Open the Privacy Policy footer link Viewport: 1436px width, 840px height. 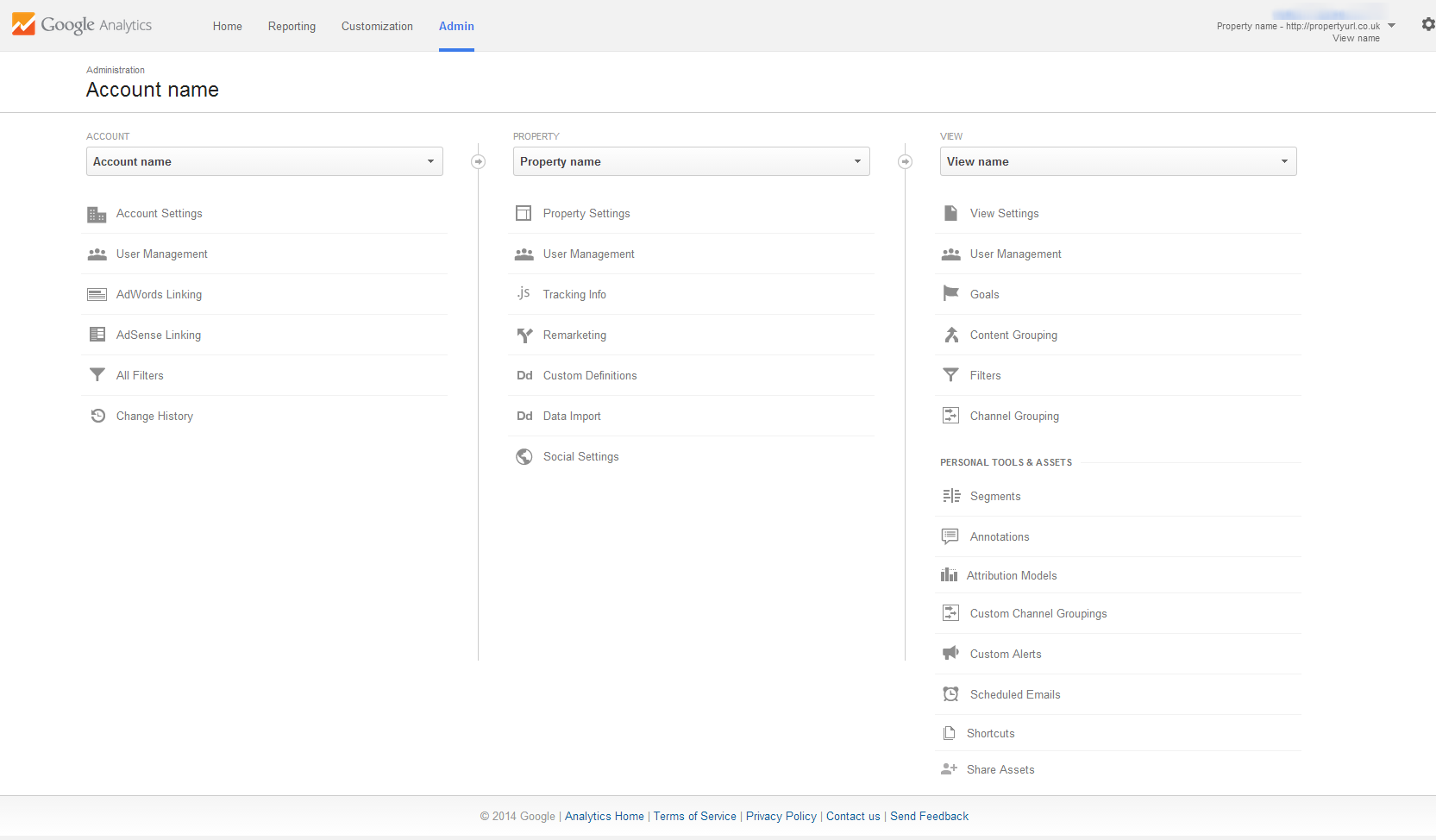click(x=781, y=816)
